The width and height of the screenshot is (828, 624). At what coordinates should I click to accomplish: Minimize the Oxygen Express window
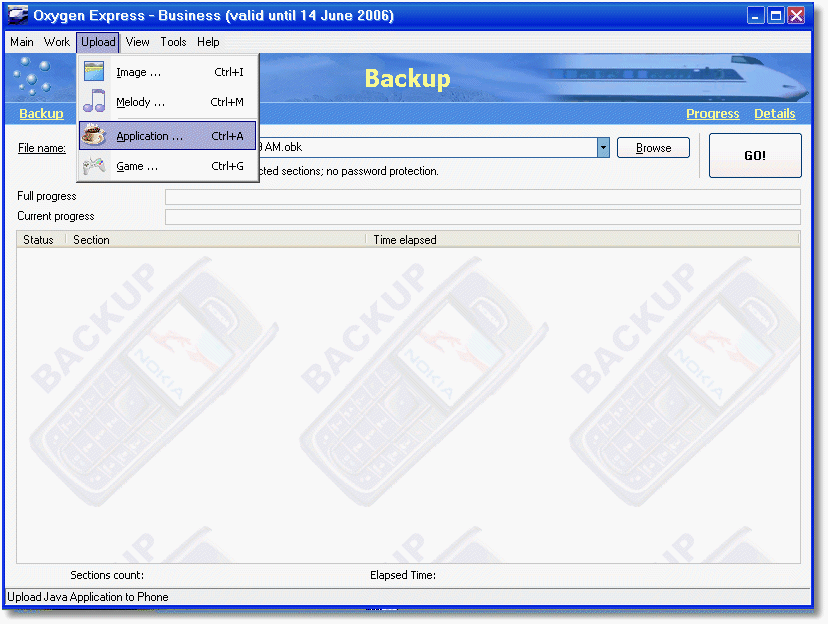(756, 15)
